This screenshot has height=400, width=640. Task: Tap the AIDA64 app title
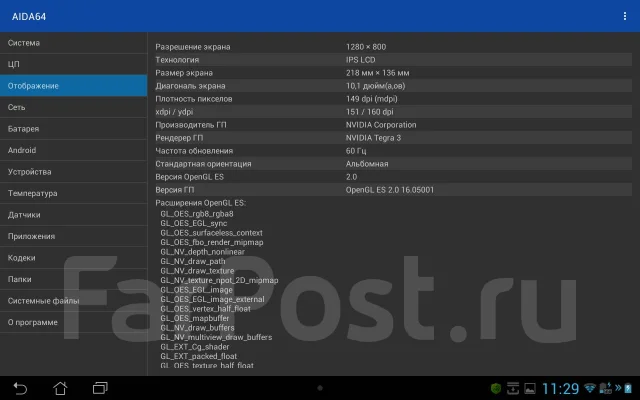29,16
